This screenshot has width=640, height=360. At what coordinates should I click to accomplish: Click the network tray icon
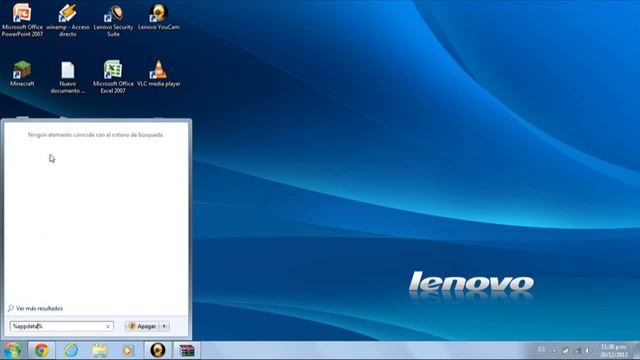pyautogui.click(x=578, y=350)
